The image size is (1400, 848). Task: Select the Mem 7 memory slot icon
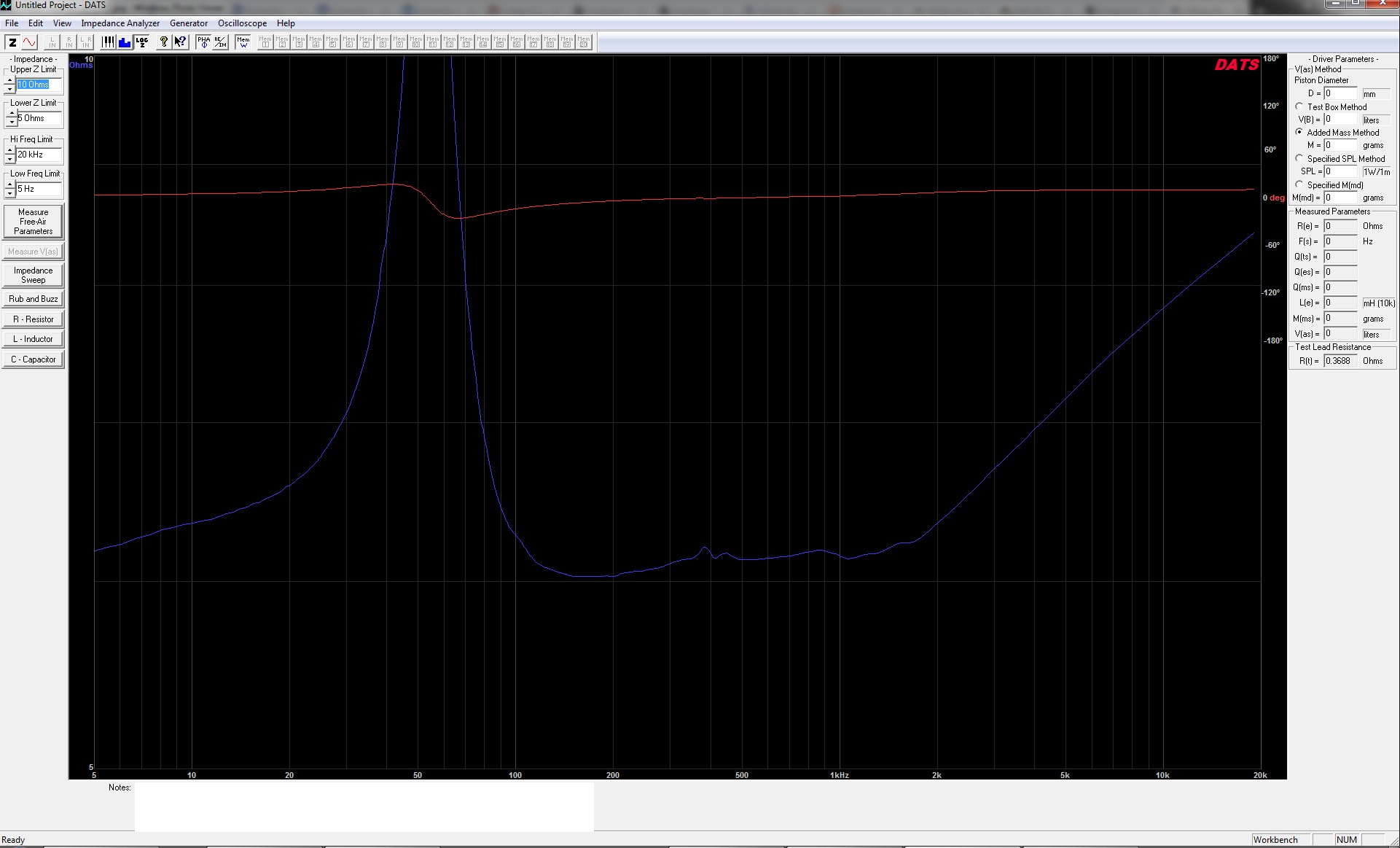[x=366, y=42]
